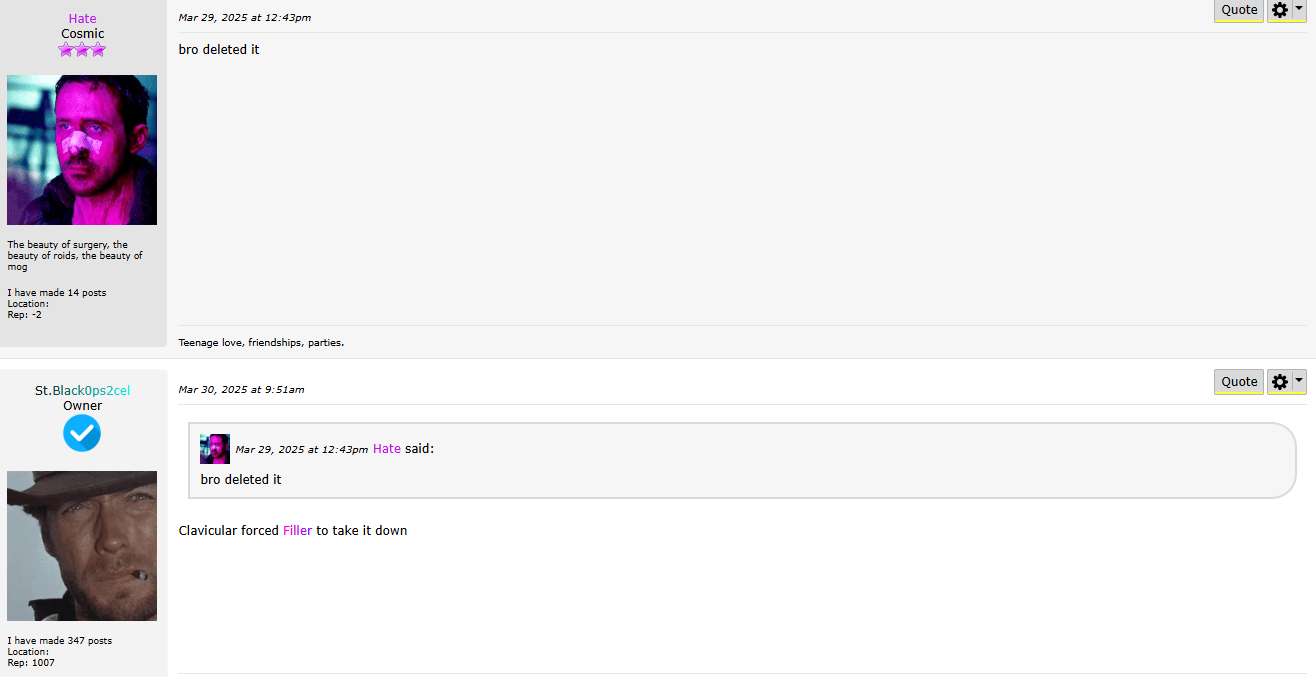Click 'Owner' title under St.Black0ps2cel
Screen dimensions: 1316x677
click(83, 406)
